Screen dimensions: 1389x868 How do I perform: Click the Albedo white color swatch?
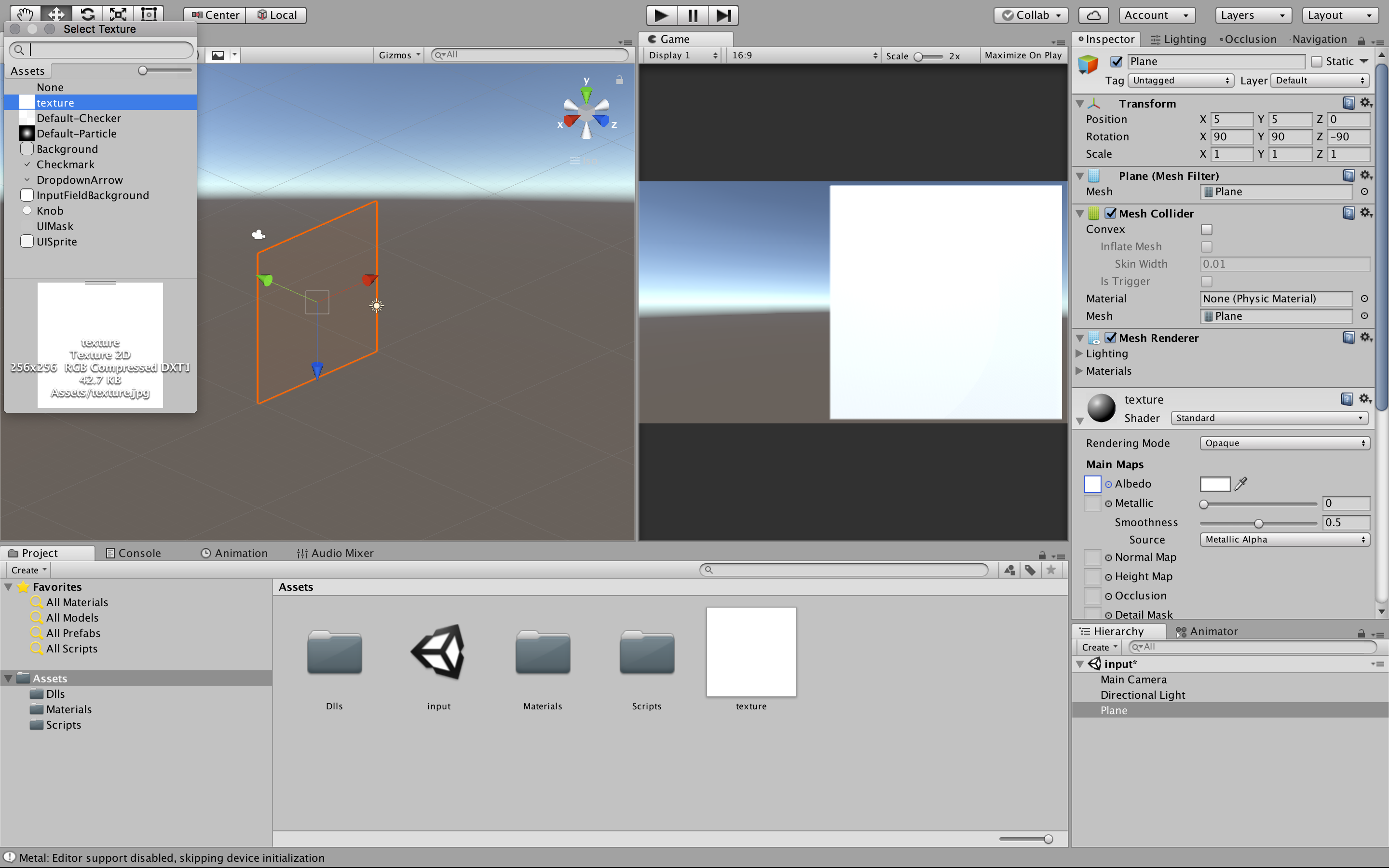pyautogui.click(x=1214, y=484)
